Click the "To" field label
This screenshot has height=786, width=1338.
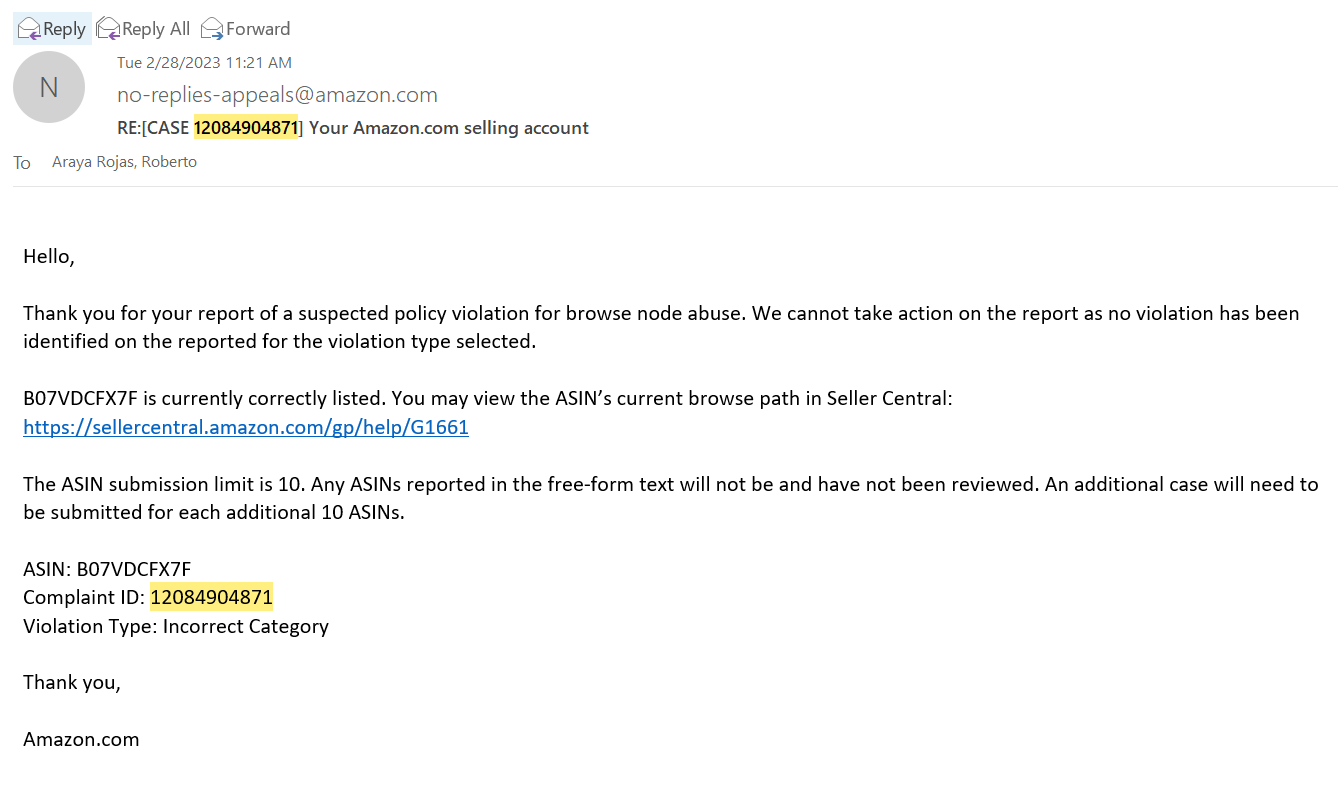(x=22, y=163)
